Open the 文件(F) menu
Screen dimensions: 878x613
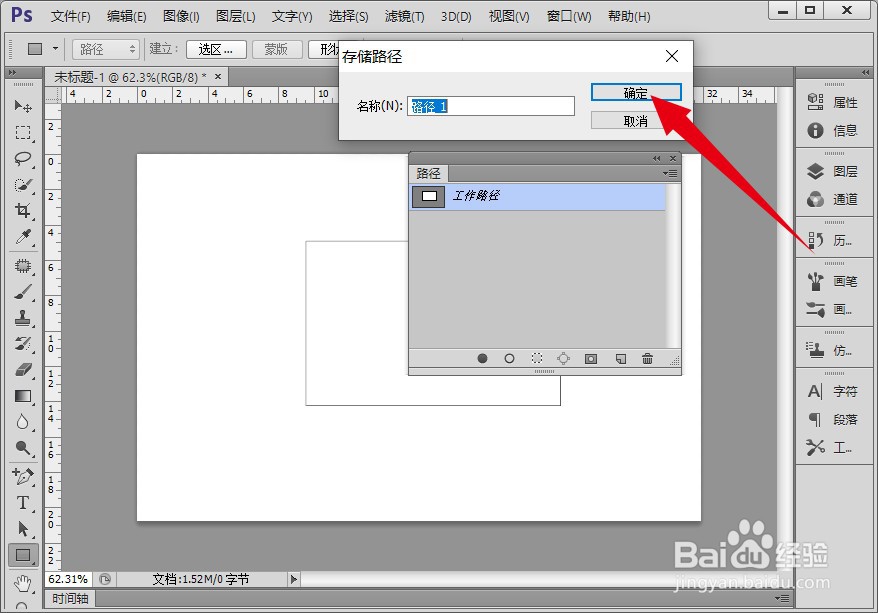pyautogui.click(x=71, y=16)
